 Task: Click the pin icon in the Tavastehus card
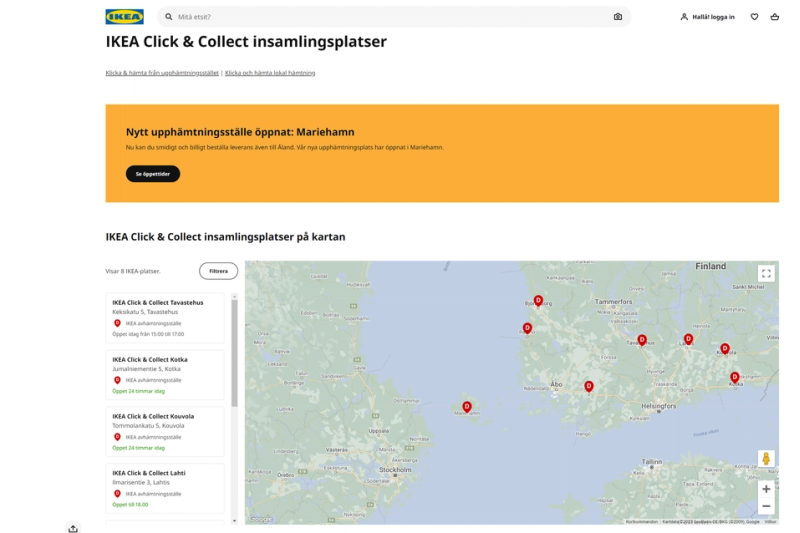click(x=117, y=323)
